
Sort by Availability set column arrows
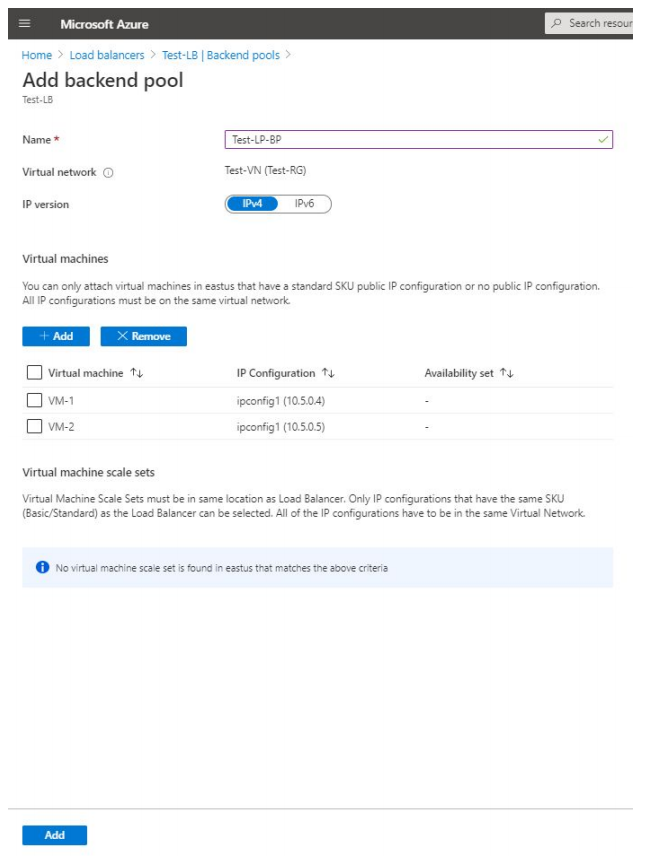coord(506,373)
